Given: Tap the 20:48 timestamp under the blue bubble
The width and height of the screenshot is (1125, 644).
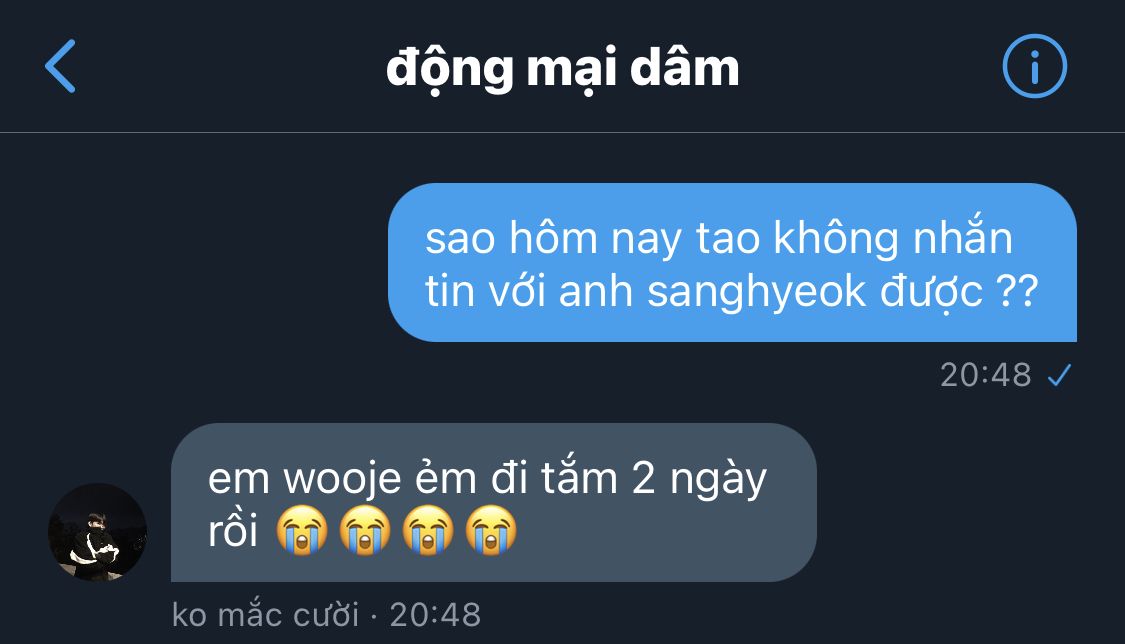Looking at the screenshot, I should click(985, 374).
